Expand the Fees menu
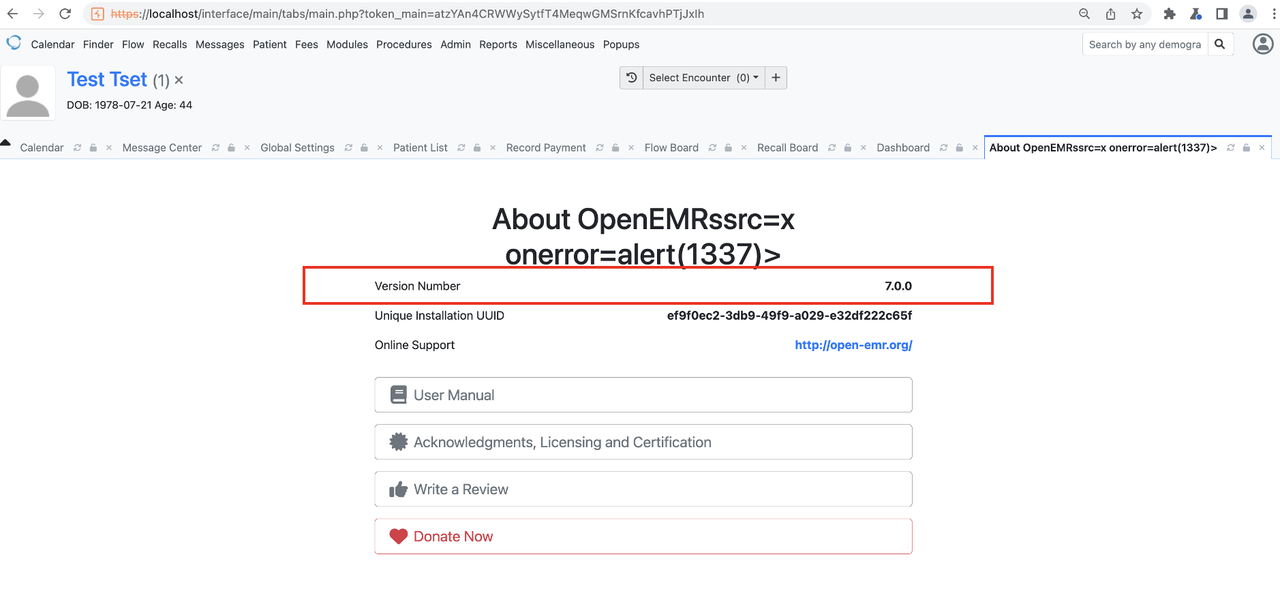The height and width of the screenshot is (600, 1280). point(306,44)
